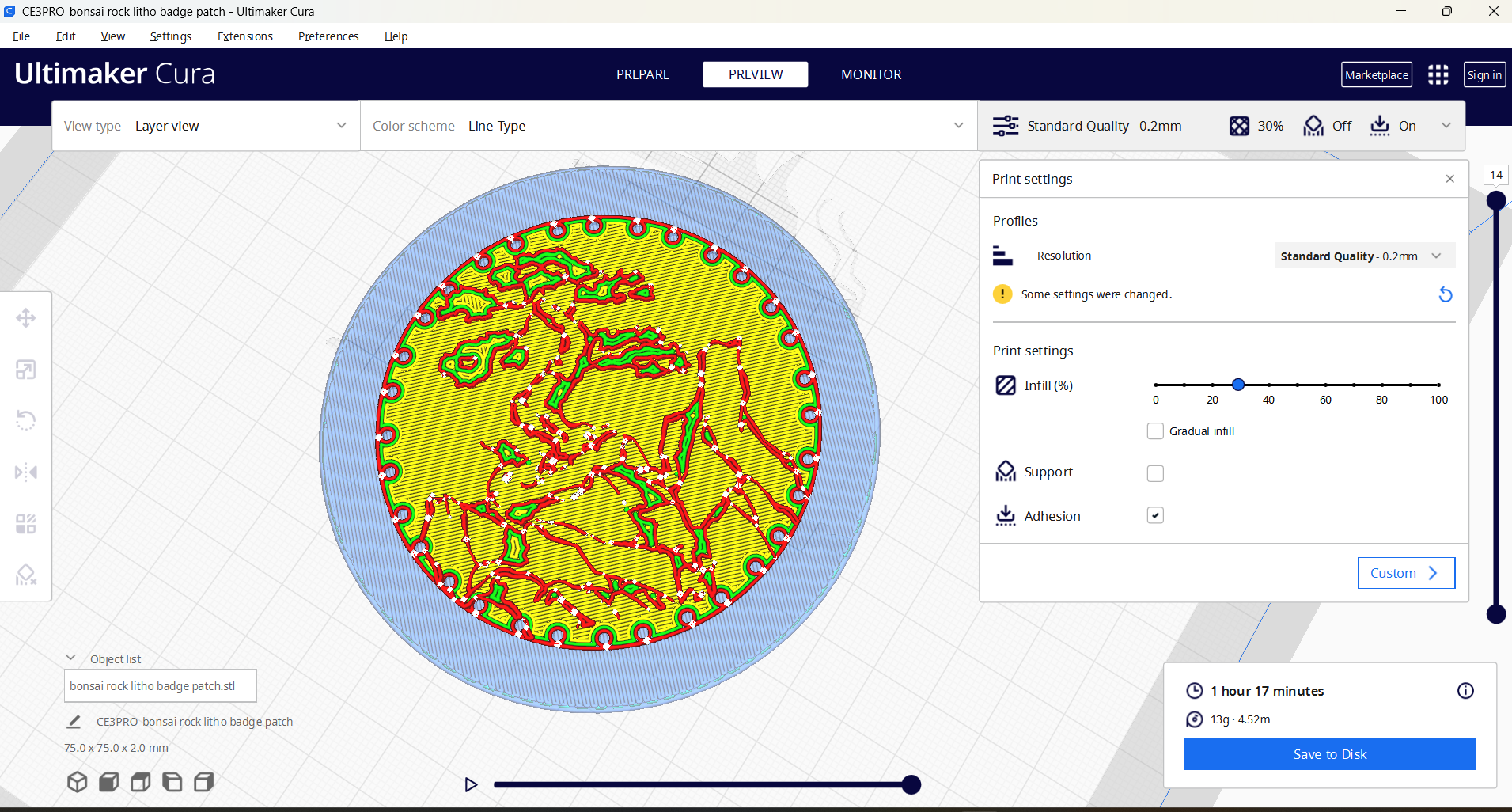Switch to the MONITOR stage
The image size is (1512, 812).
[871, 74]
